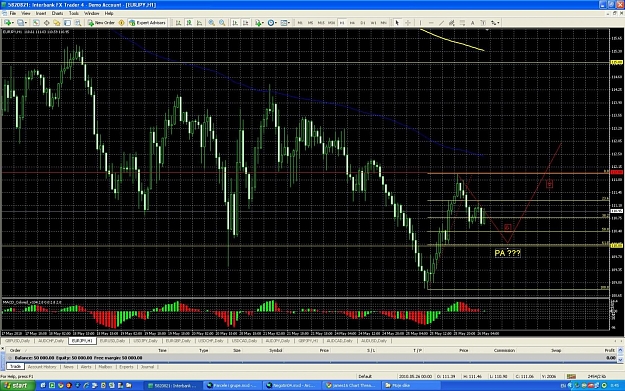This screenshot has width=625, height=391.
Task: Open the Window menu
Action: coord(91,13)
